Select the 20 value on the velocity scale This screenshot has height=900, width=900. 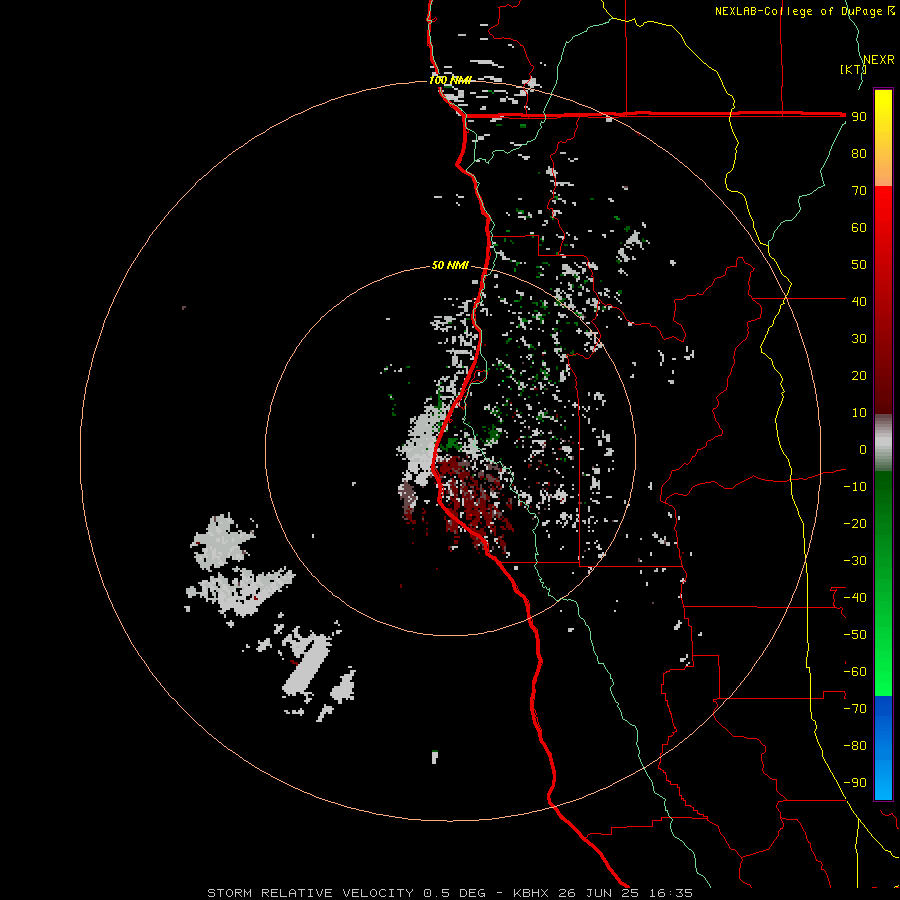click(x=859, y=376)
